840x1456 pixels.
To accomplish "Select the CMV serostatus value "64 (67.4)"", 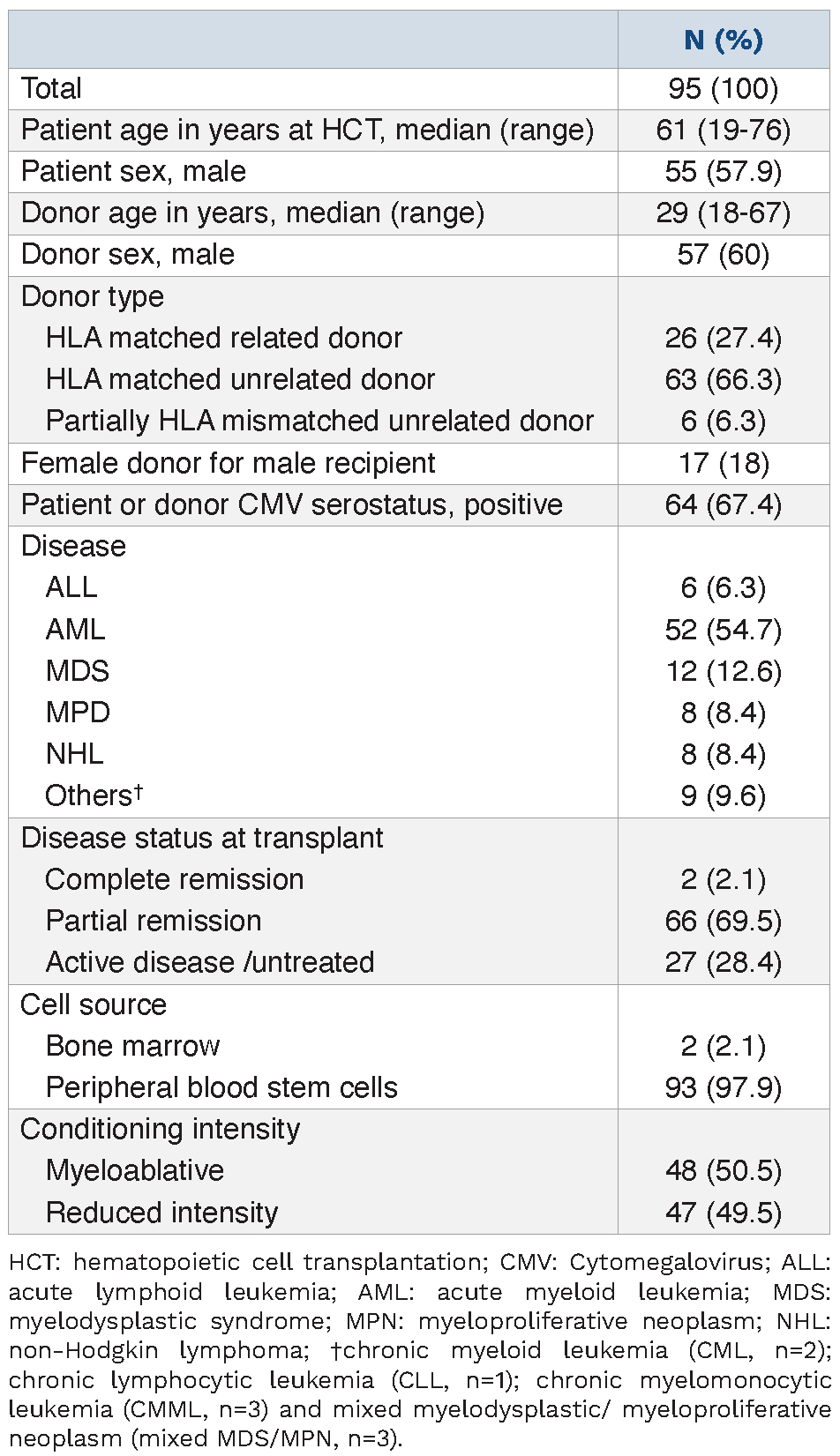I will point(723,504).
